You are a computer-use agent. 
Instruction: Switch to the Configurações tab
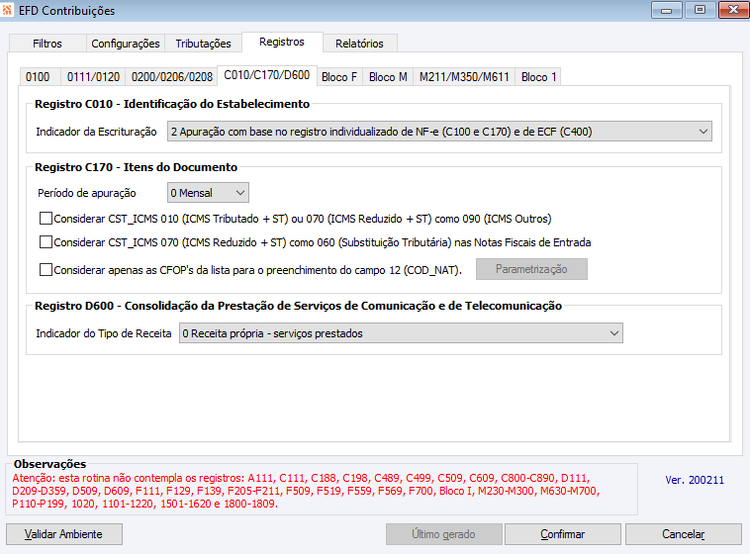(125, 44)
